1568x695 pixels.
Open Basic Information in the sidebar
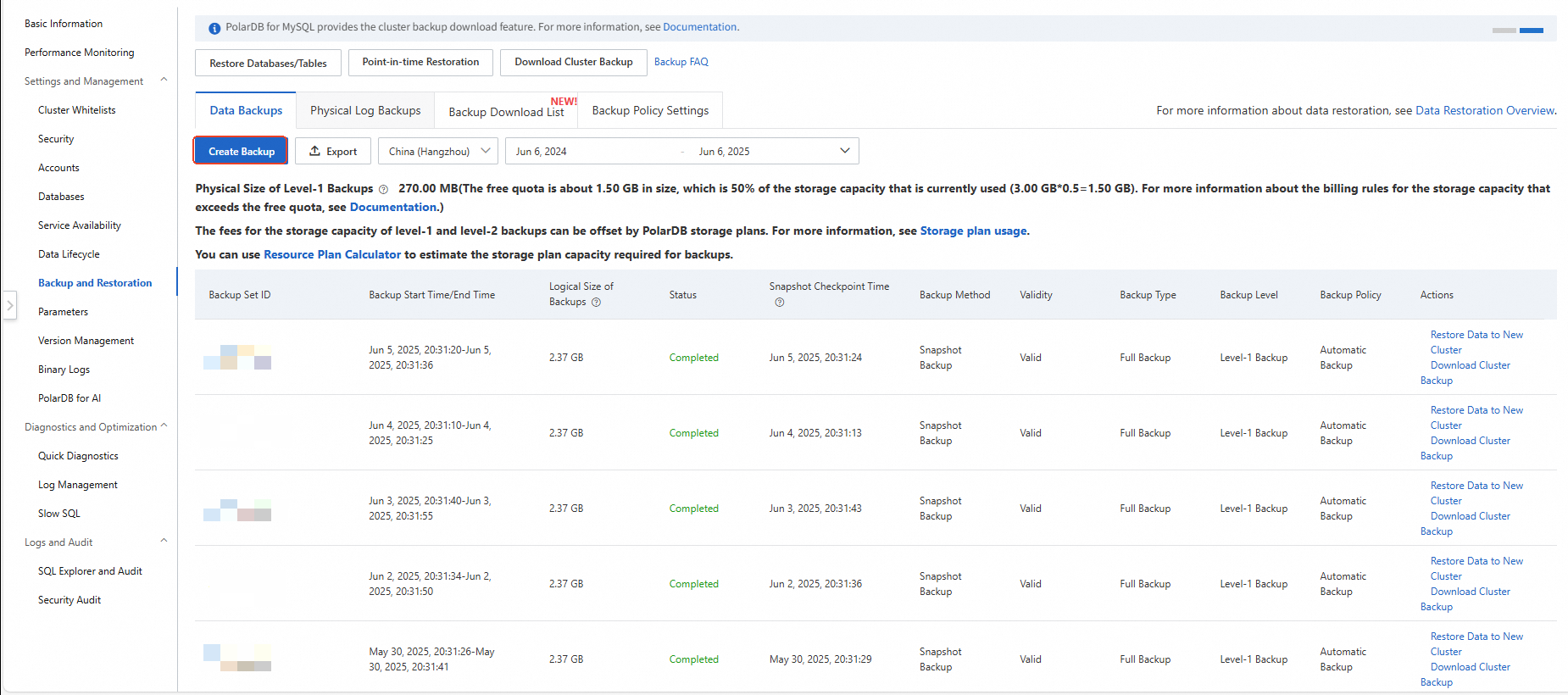tap(64, 24)
